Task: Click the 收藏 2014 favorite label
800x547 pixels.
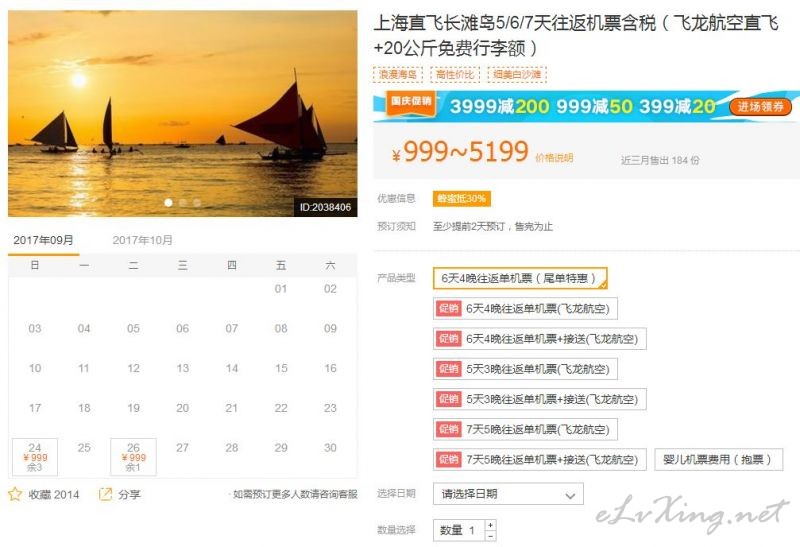Action: (54, 494)
